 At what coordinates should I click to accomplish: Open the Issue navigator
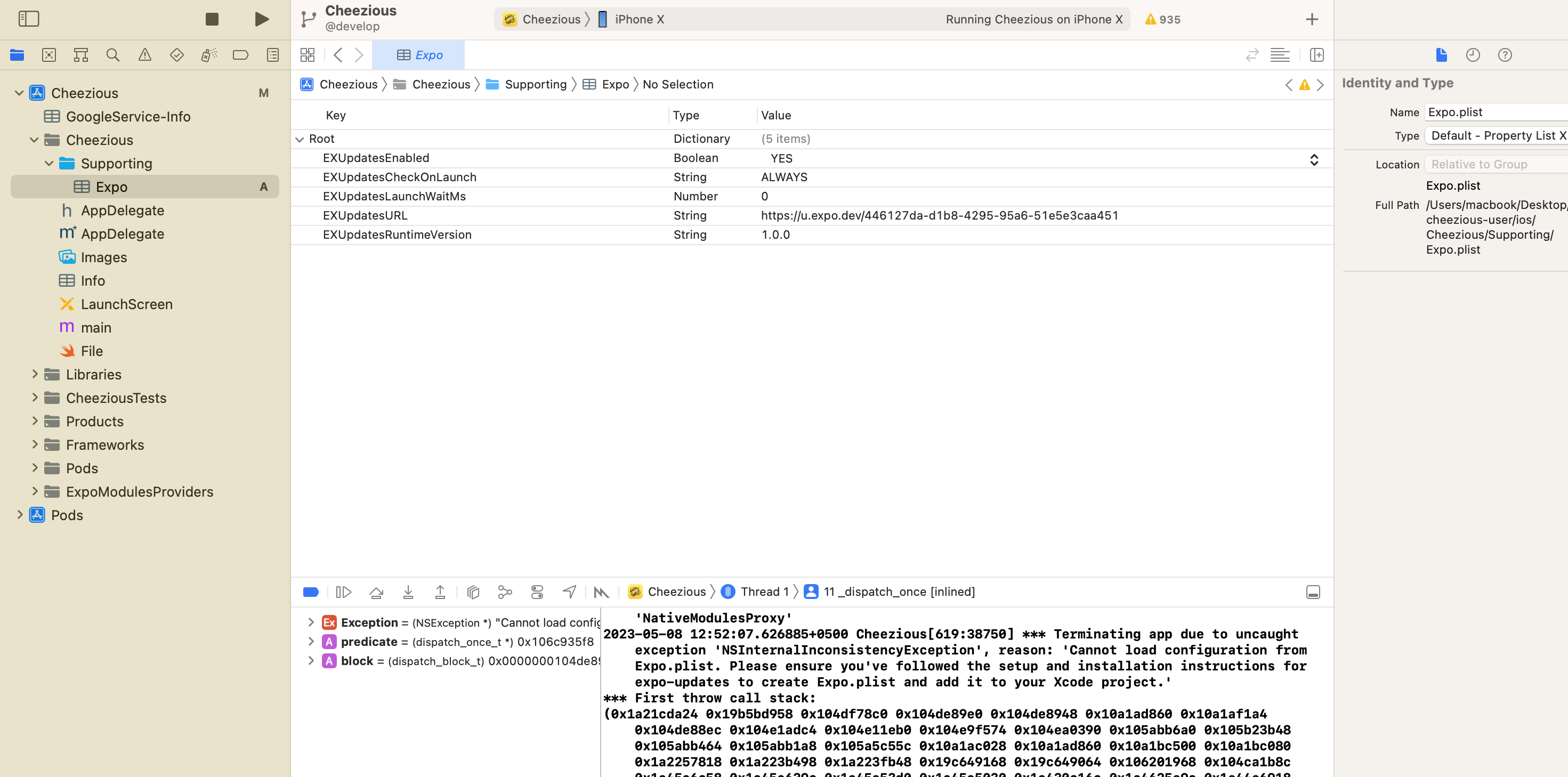pyautogui.click(x=144, y=55)
